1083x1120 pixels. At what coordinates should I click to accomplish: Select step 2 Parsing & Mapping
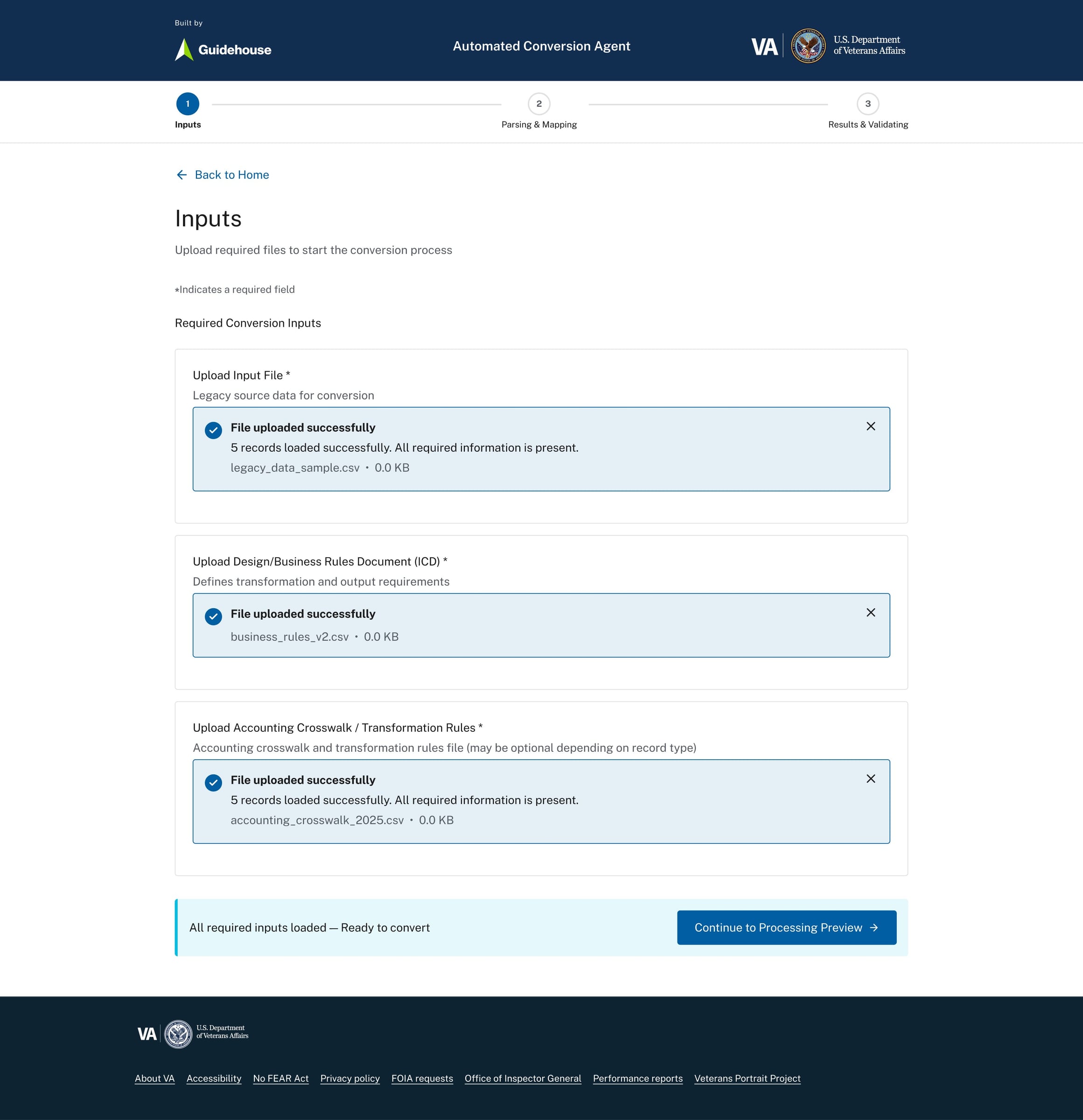[538, 104]
